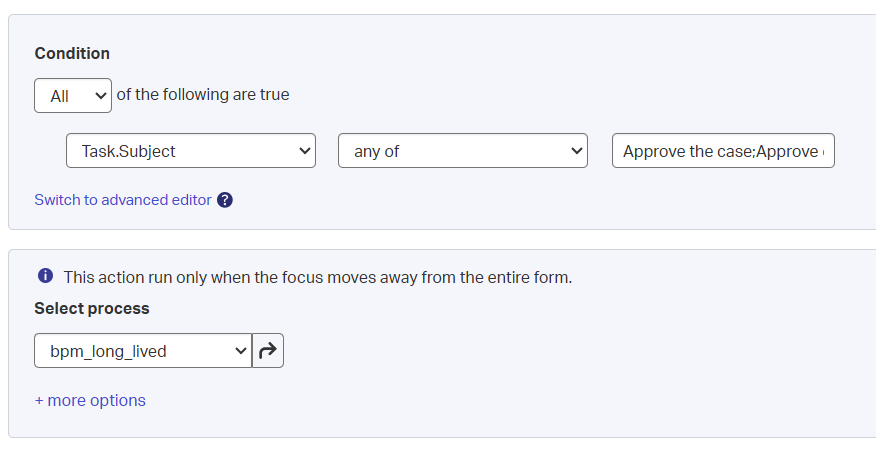
Task: Click 'of the following are true' text
Action: (x=203, y=95)
